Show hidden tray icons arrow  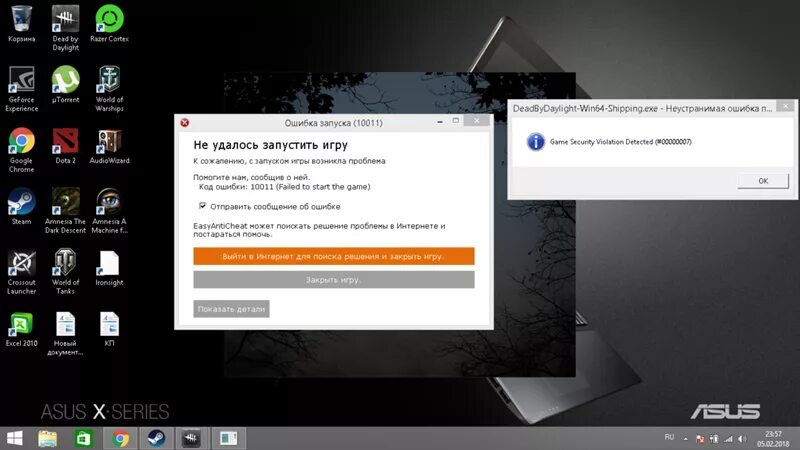pos(686,439)
